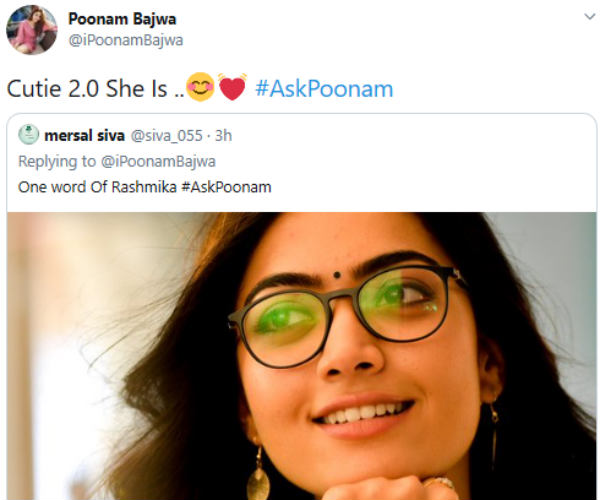Open the attached photo of the woman with glasses
Viewport: 600px width, 500px height.
pyautogui.click(x=302, y=356)
